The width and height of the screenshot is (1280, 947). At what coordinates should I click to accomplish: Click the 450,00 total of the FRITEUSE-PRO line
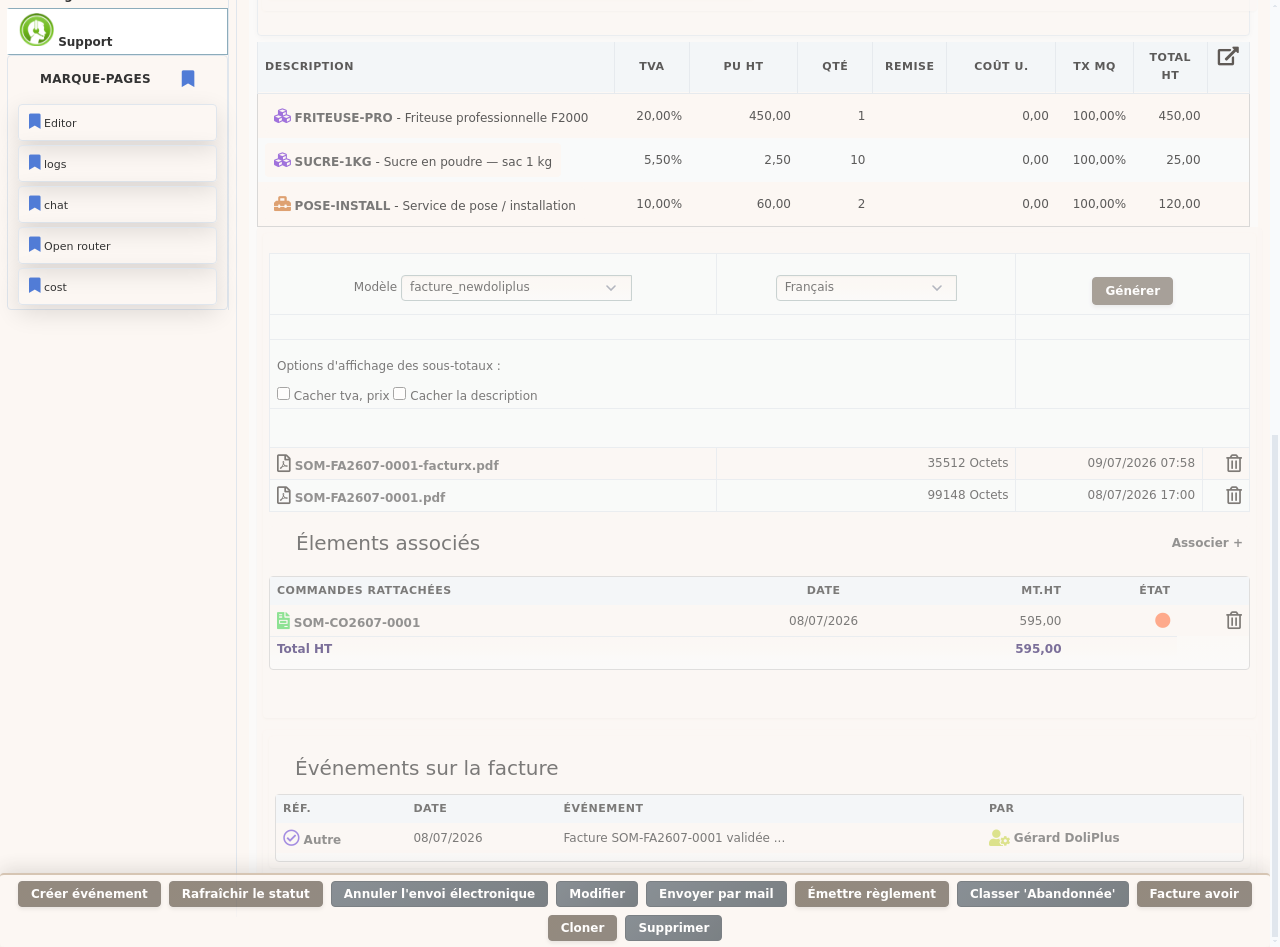(x=1179, y=116)
